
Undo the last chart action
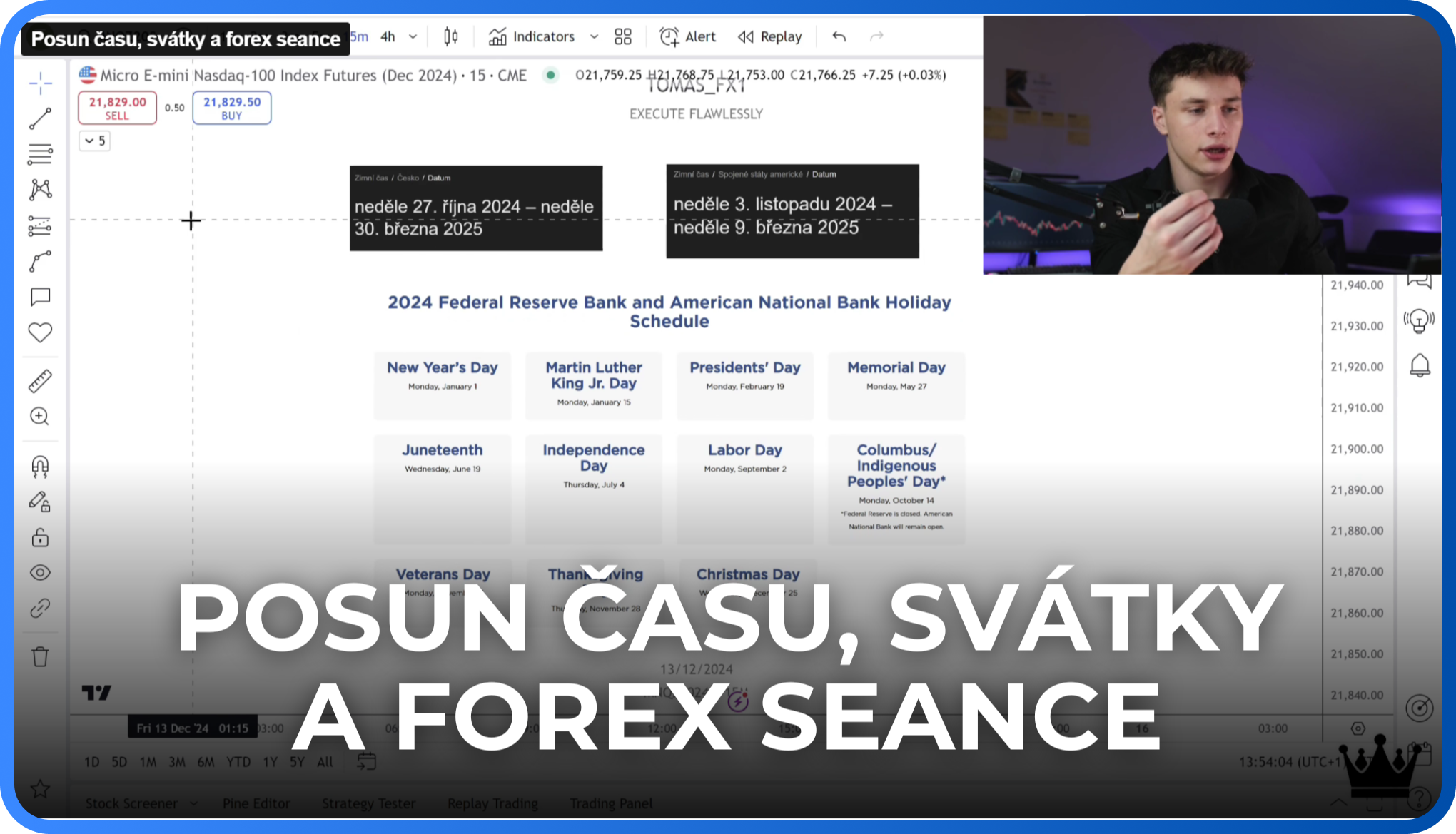(839, 36)
